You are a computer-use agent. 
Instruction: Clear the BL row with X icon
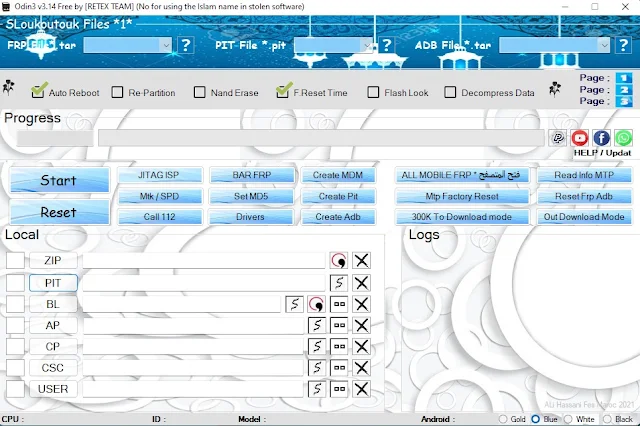(x=361, y=304)
